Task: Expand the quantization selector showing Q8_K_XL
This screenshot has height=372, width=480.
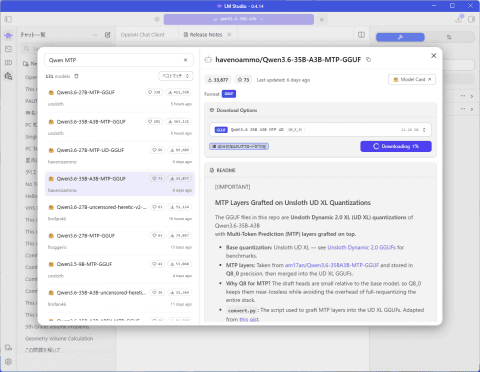Action: point(320,130)
